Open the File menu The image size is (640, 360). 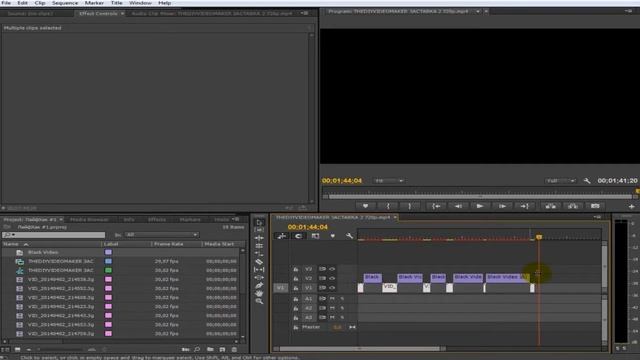tap(6, 3)
